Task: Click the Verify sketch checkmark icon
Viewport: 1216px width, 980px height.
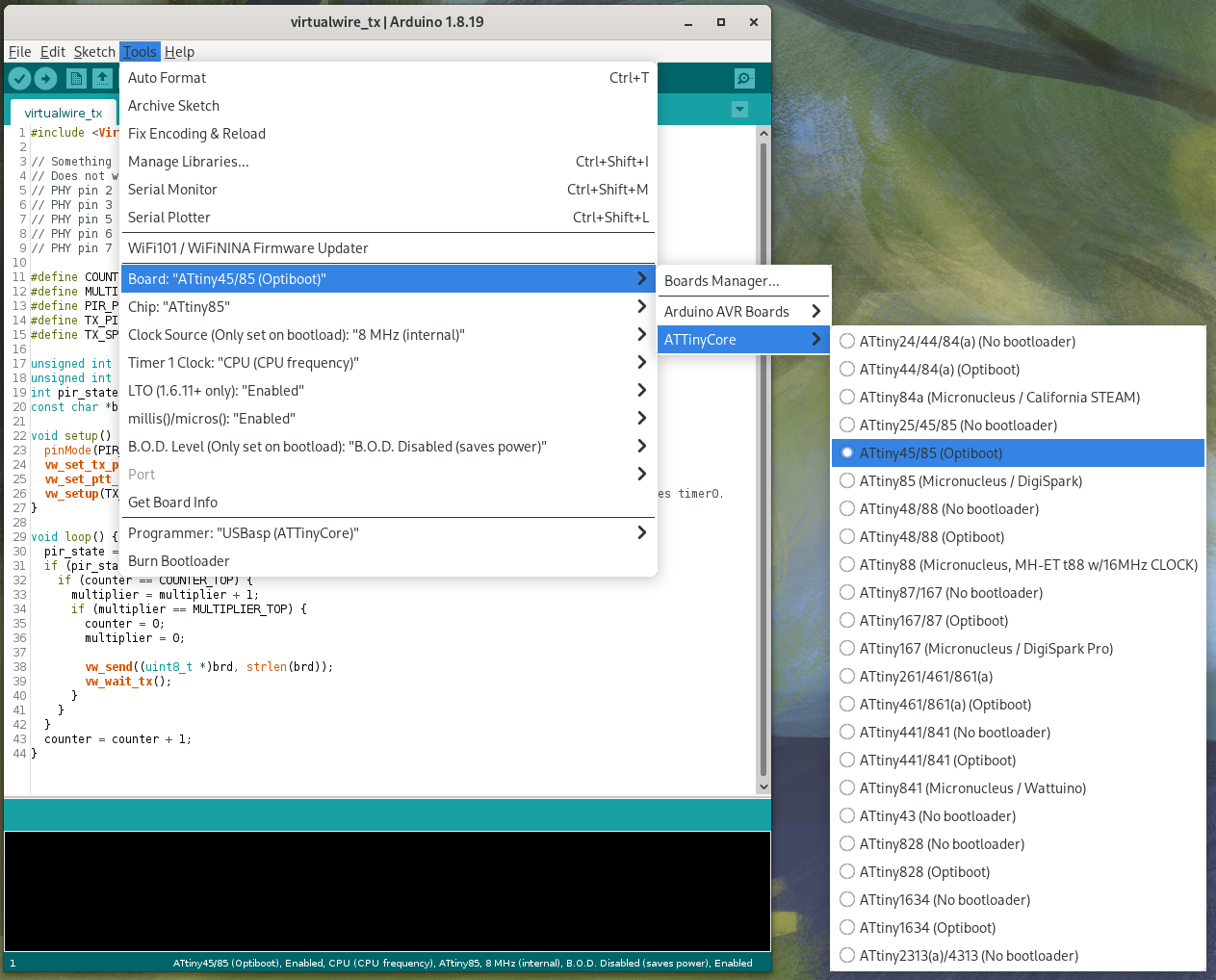Action: (19, 79)
